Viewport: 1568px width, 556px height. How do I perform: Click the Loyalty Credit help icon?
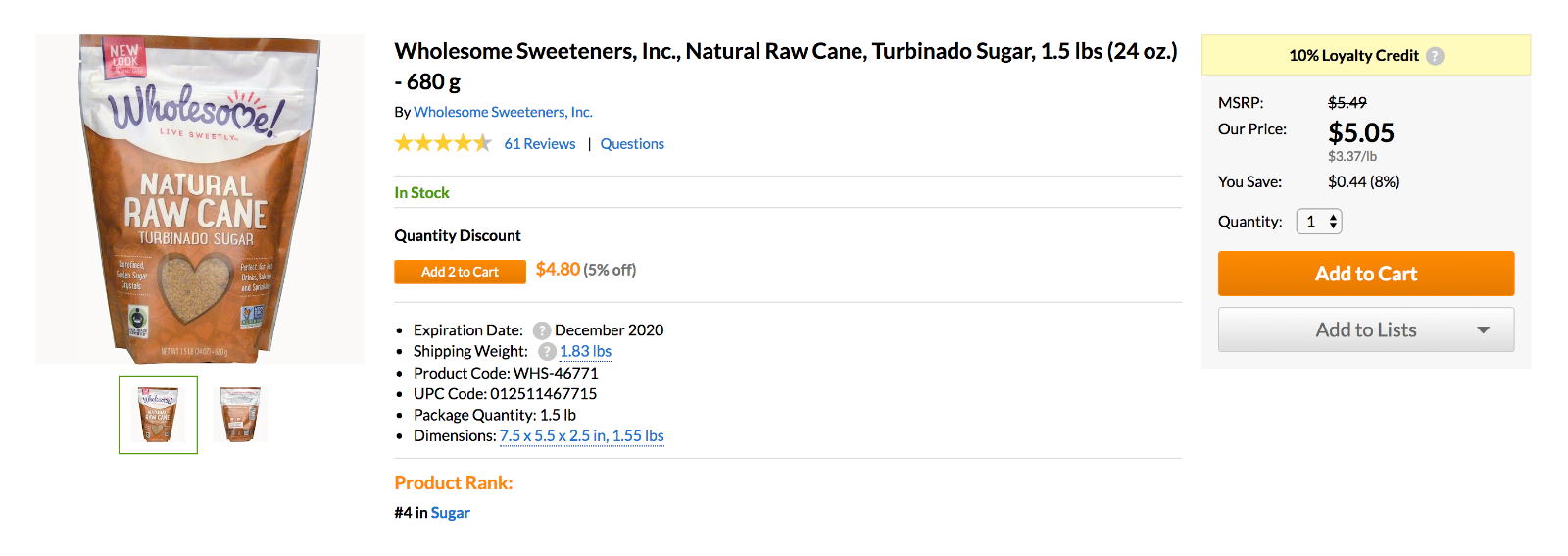(1435, 56)
